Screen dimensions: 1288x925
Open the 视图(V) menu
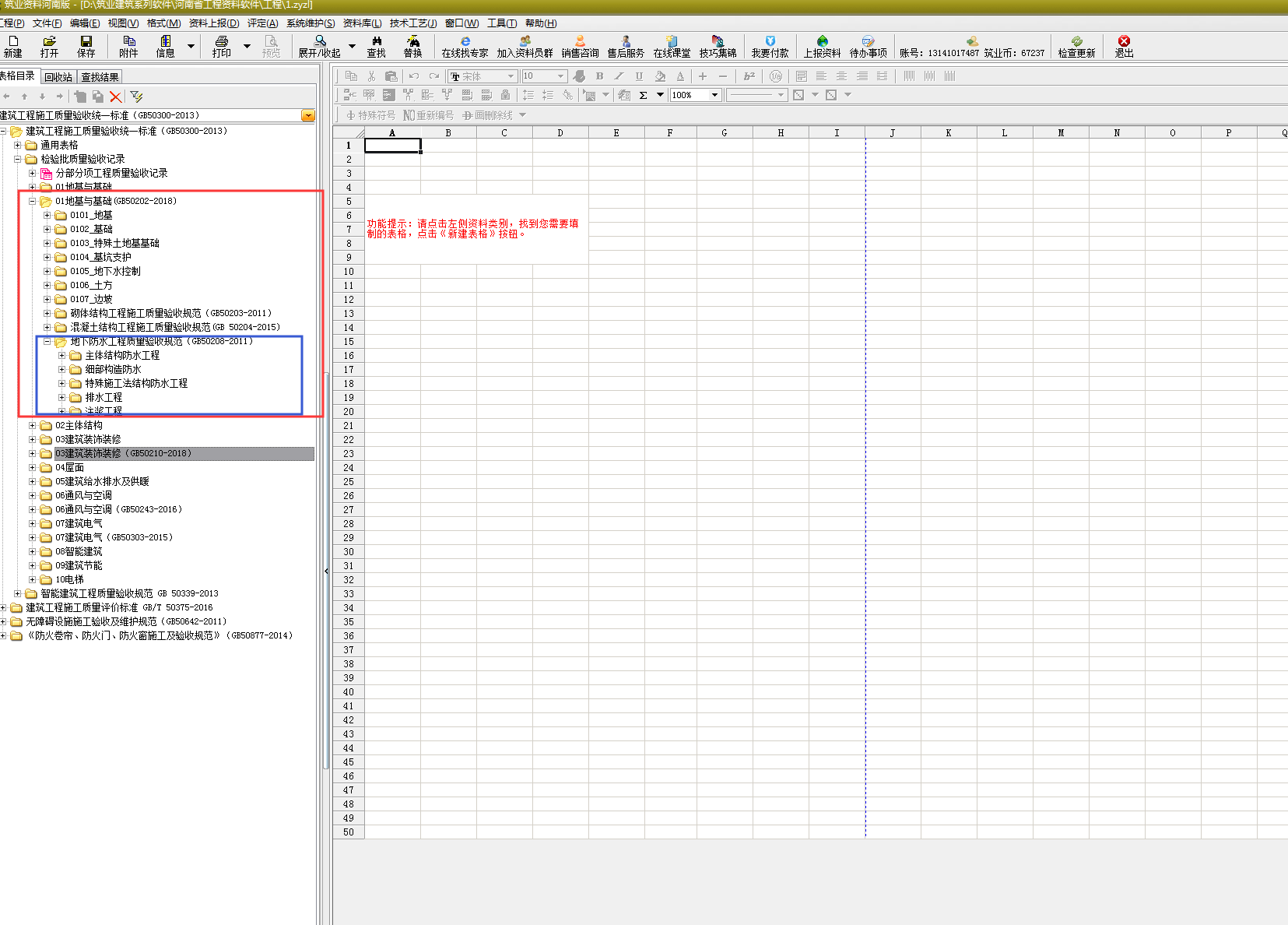point(123,23)
